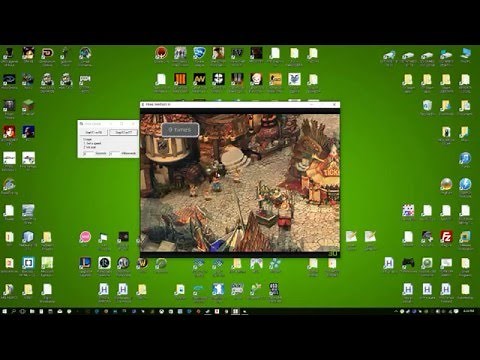This screenshot has width=480, height=360.
Task: Open the Advanced Warfare AW desktop icon
Action: 199,79
